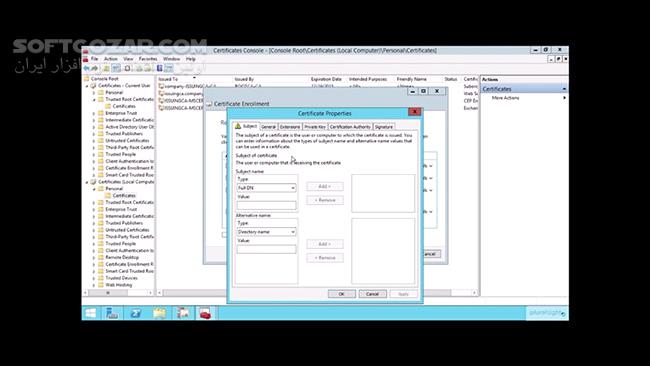Open the View menu
Image resolution: width=650 pixels, height=366 pixels.
[129, 59]
